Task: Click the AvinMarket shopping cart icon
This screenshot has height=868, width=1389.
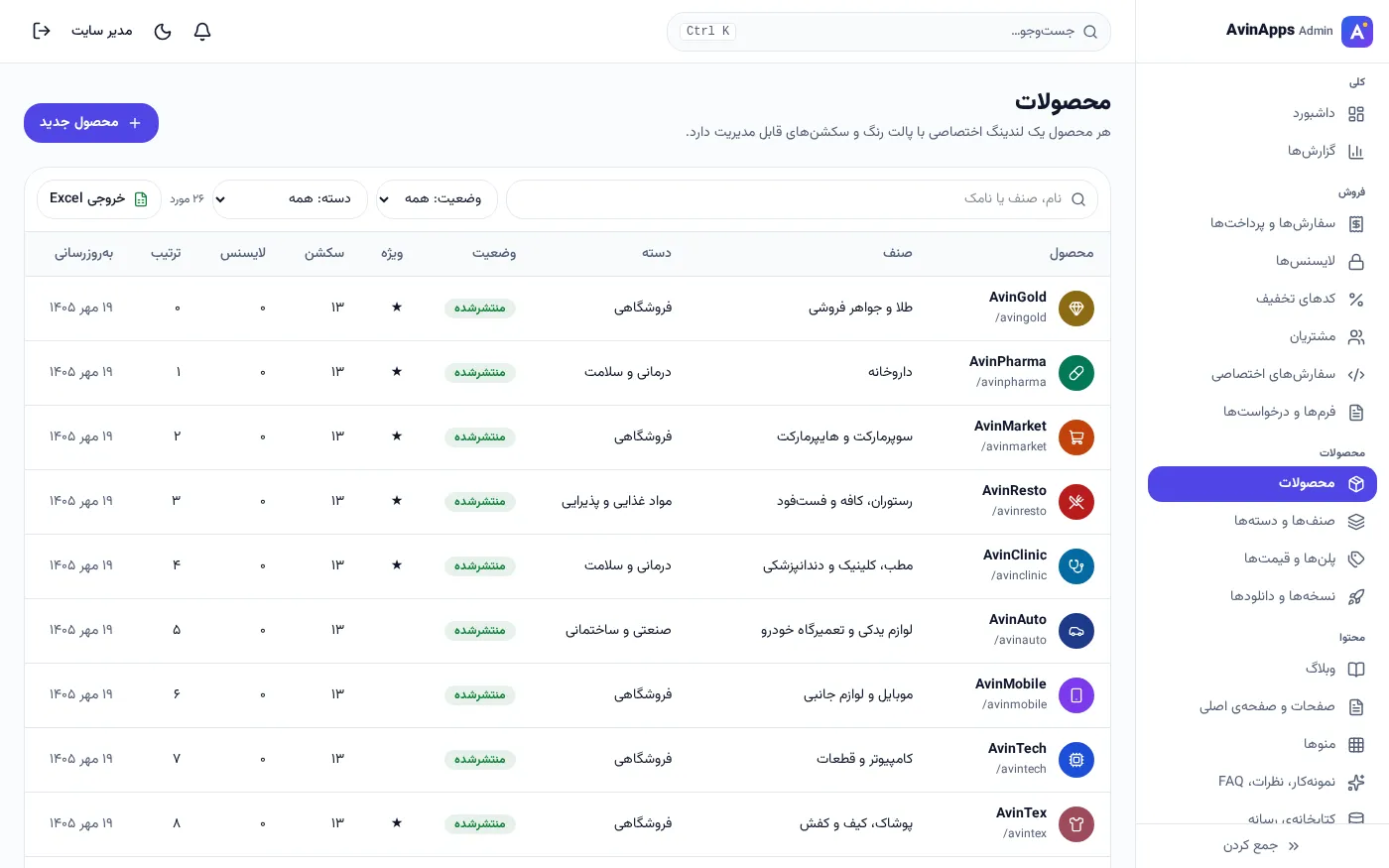Action: coord(1076,437)
